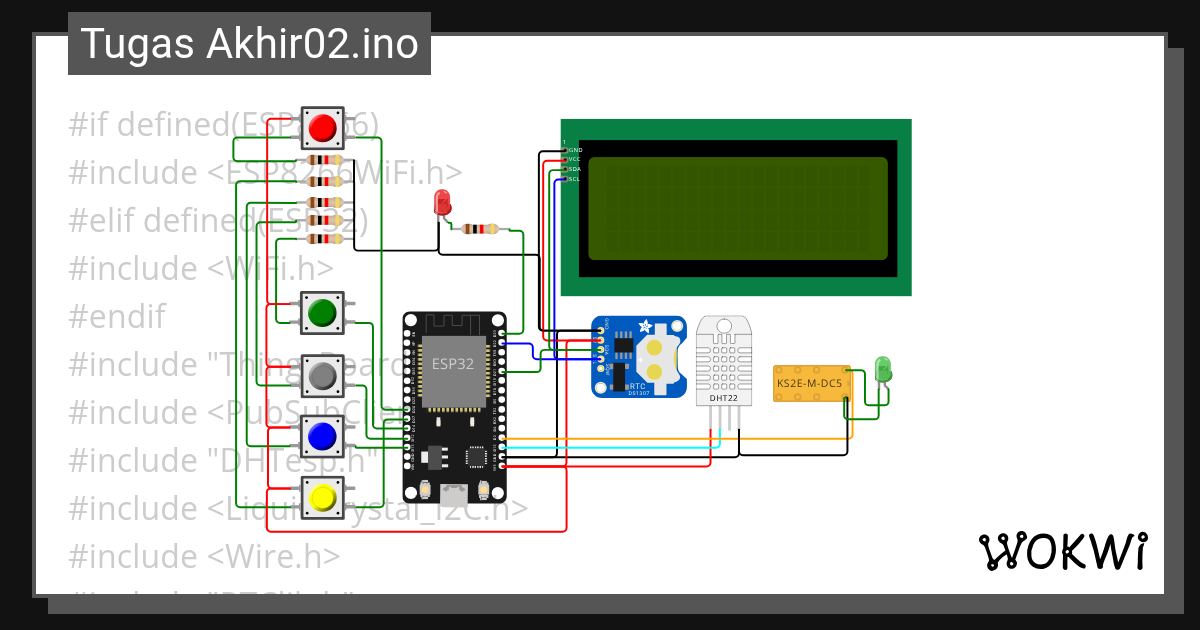This screenshot has width=1200, height=630.
Task: Click the resistor attached to the red LED
Action: coord(480,230)
